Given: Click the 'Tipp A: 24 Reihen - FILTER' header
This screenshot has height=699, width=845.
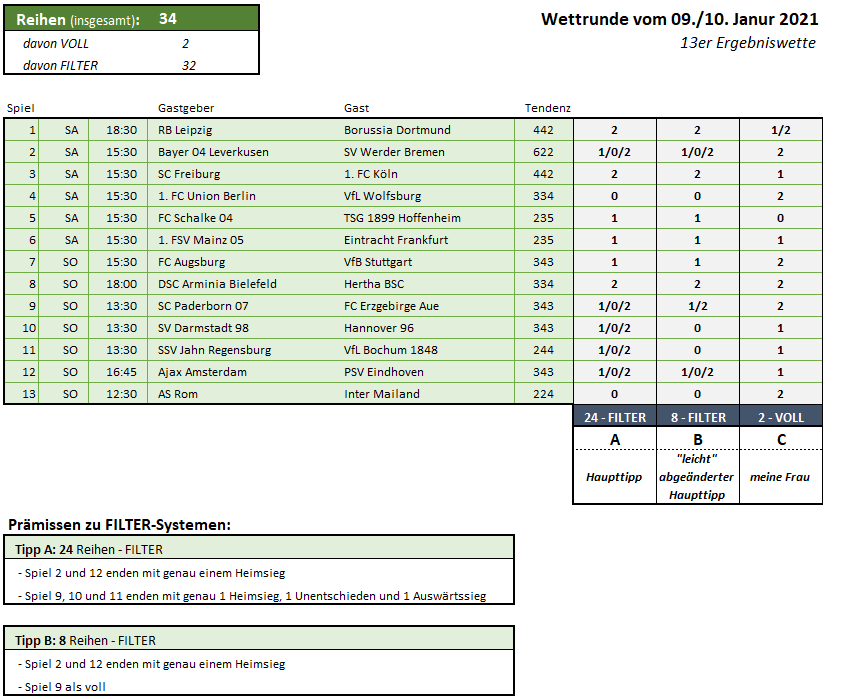Looking at the screenshot, I should coord(89,550).
